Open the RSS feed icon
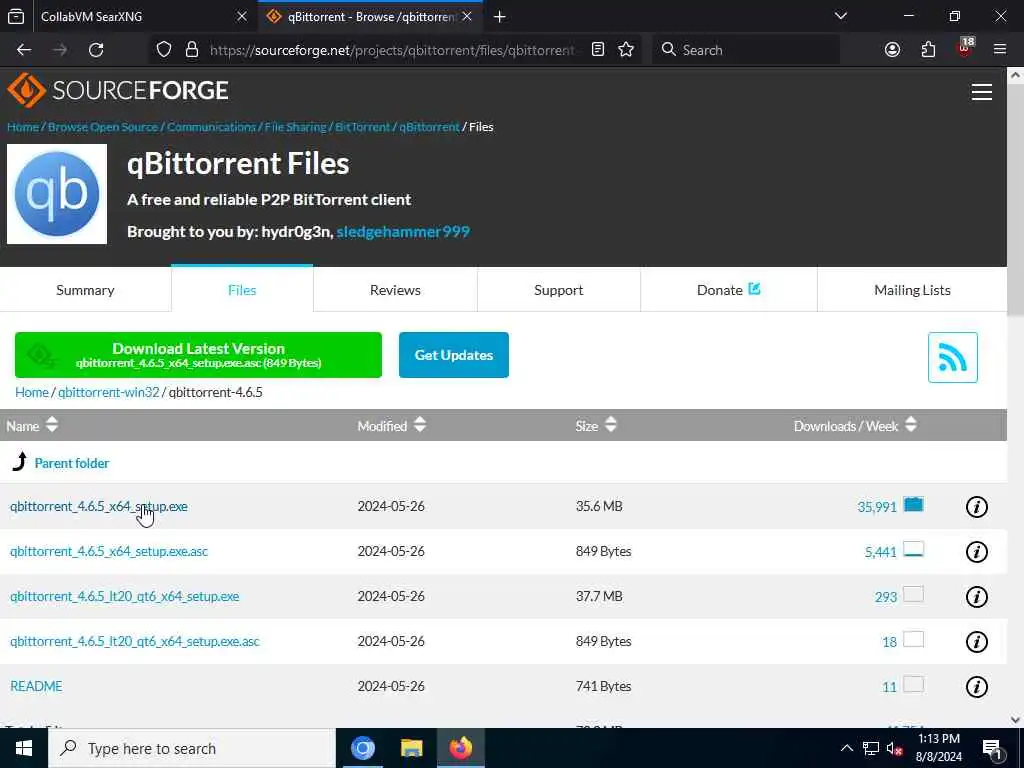This screenshot has width=1024, height=768. pyautogui.click(x=952, y=357)
